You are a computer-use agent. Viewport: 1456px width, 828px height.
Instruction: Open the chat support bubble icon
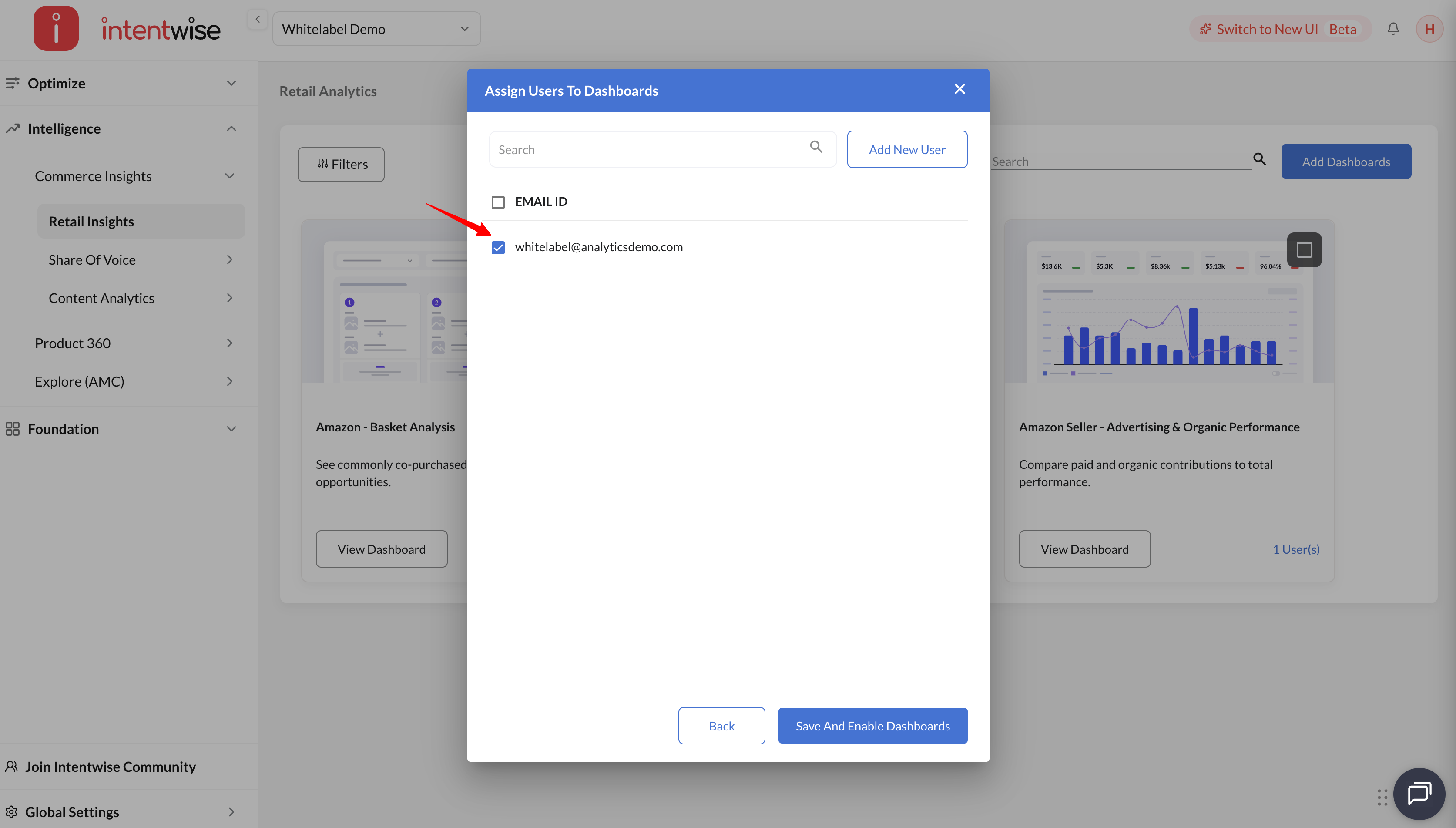tap(1419, 794)
